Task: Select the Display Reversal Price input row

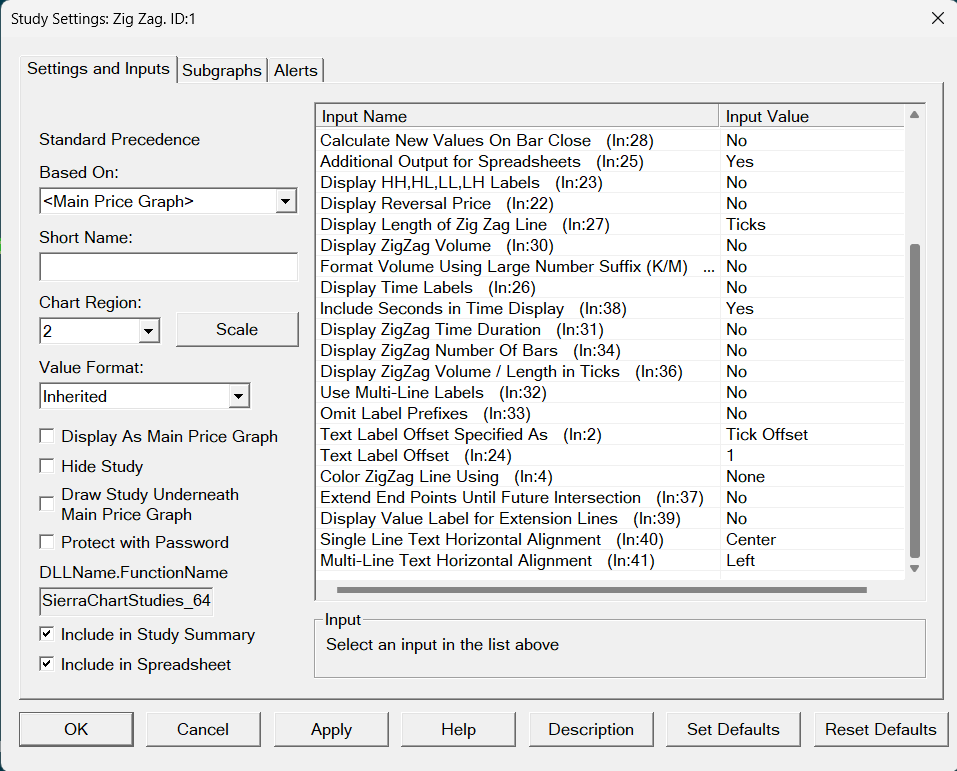Action: (420, 203)
